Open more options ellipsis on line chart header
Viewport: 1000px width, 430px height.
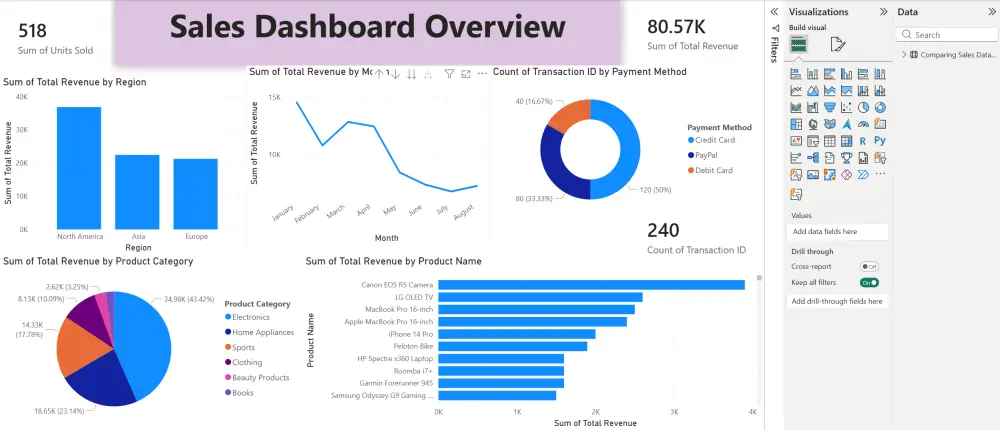click(x=482, y=75)
